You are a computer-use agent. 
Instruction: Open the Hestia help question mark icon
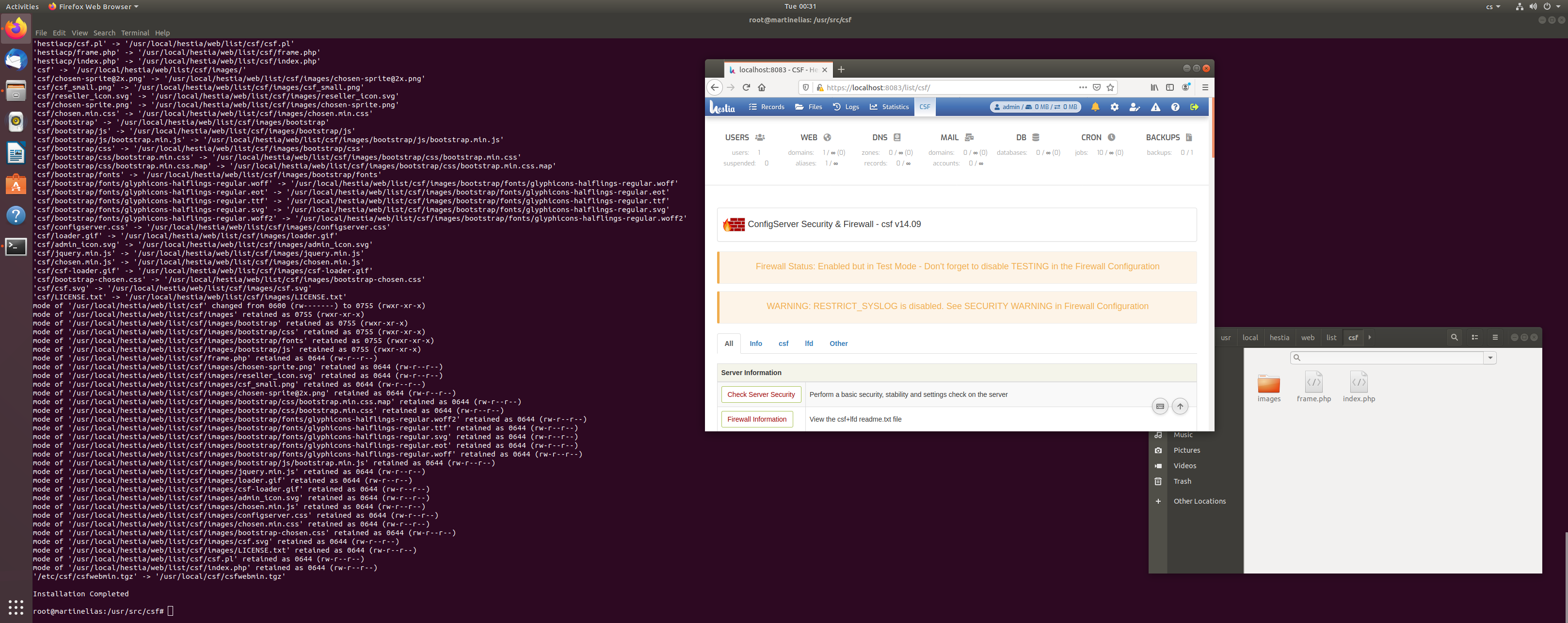pyautogui.click(x=1175, y=107)
